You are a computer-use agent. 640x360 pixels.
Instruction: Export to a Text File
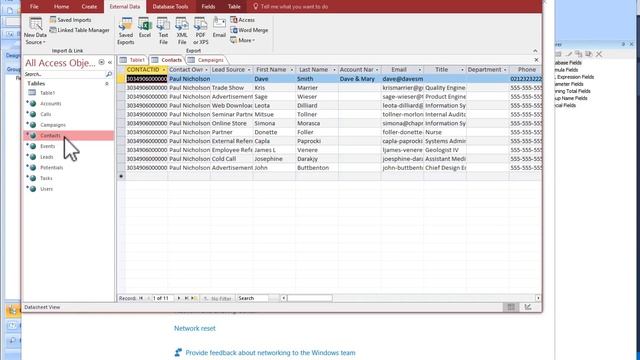163,31
